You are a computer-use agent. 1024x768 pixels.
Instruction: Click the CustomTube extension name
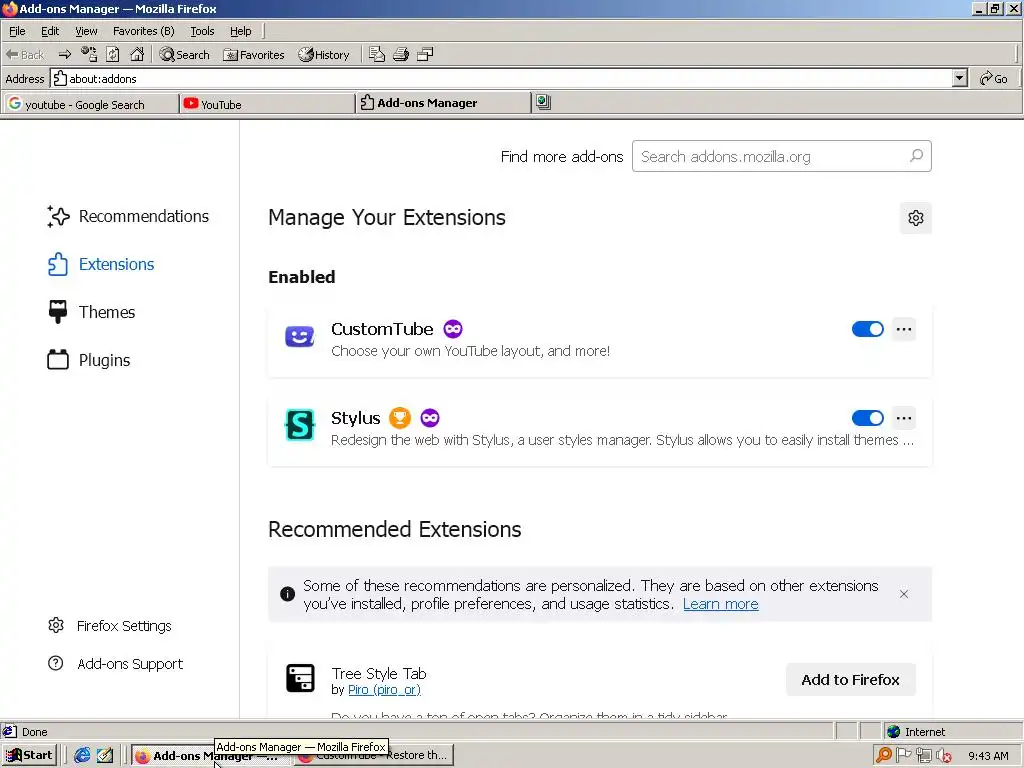382,328
